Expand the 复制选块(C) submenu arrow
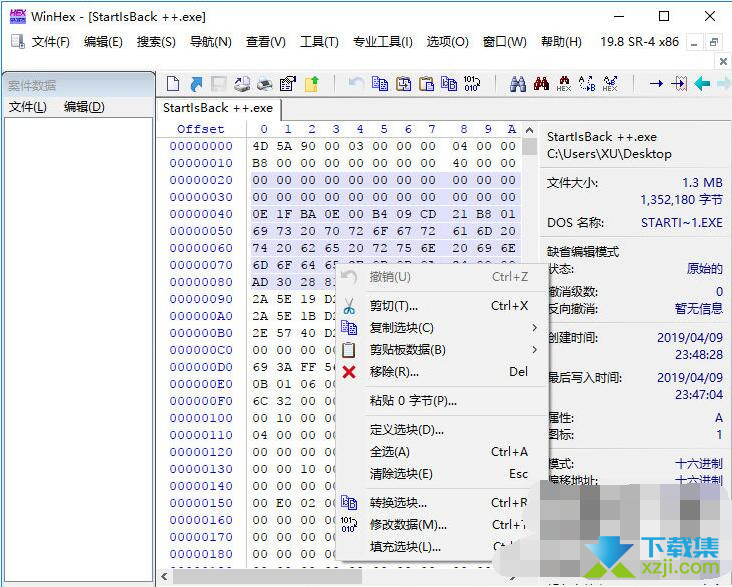 [535, 328]
